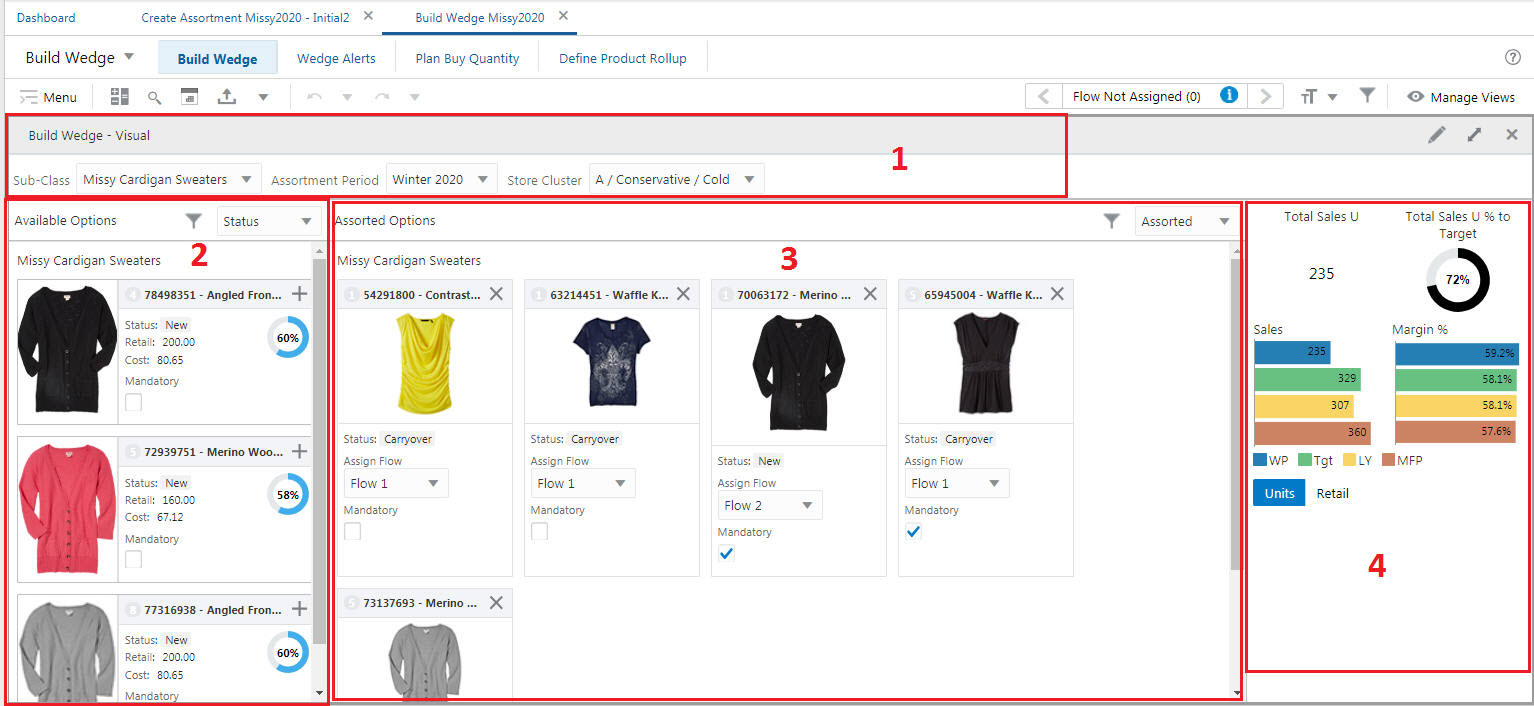This screenshot has width=1534, height=706.
Task: Click the 60% progress ring on item 78498351
Action: 287,338
